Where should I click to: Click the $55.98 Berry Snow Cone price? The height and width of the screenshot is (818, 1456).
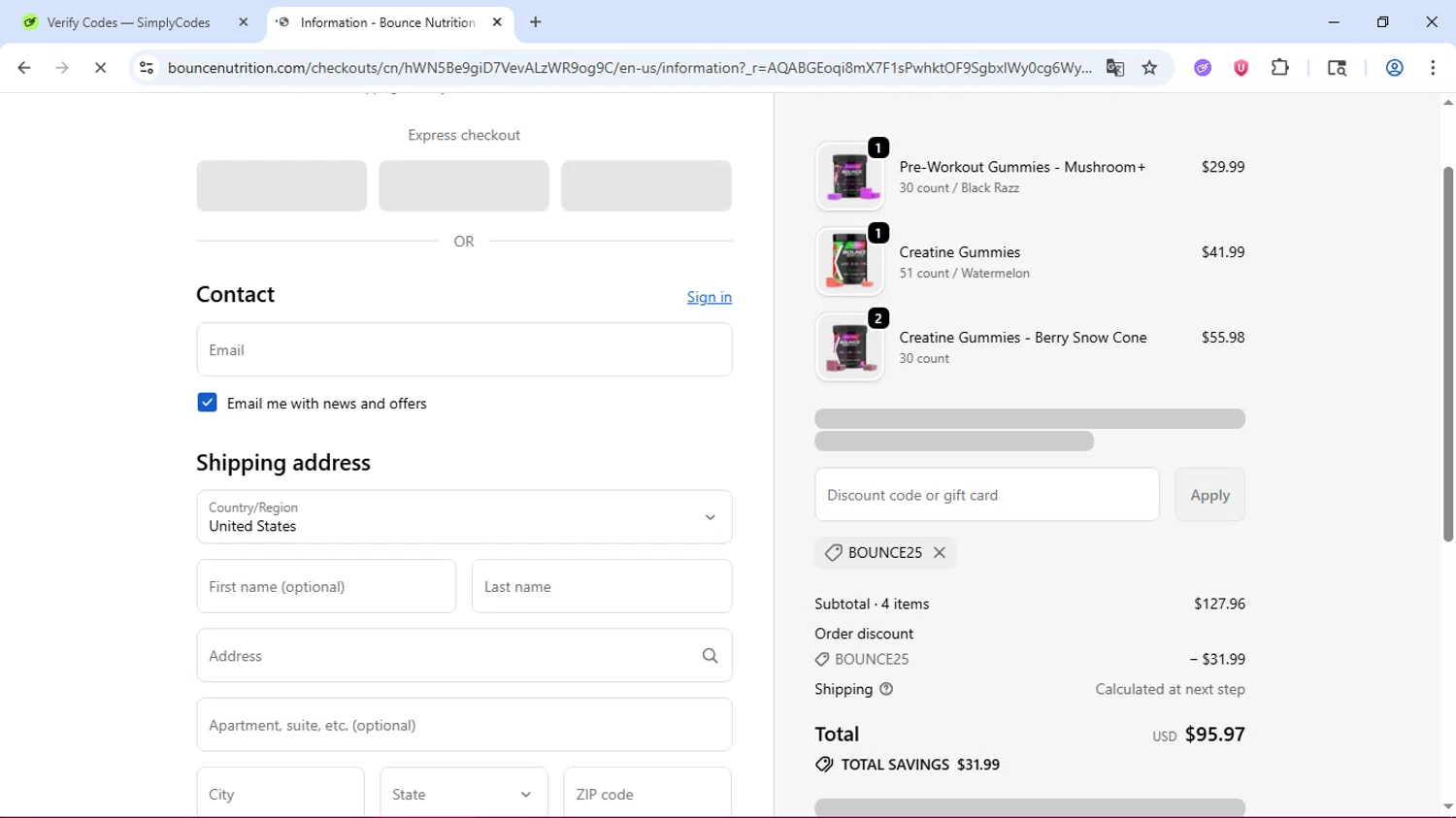click(1223, 338)
